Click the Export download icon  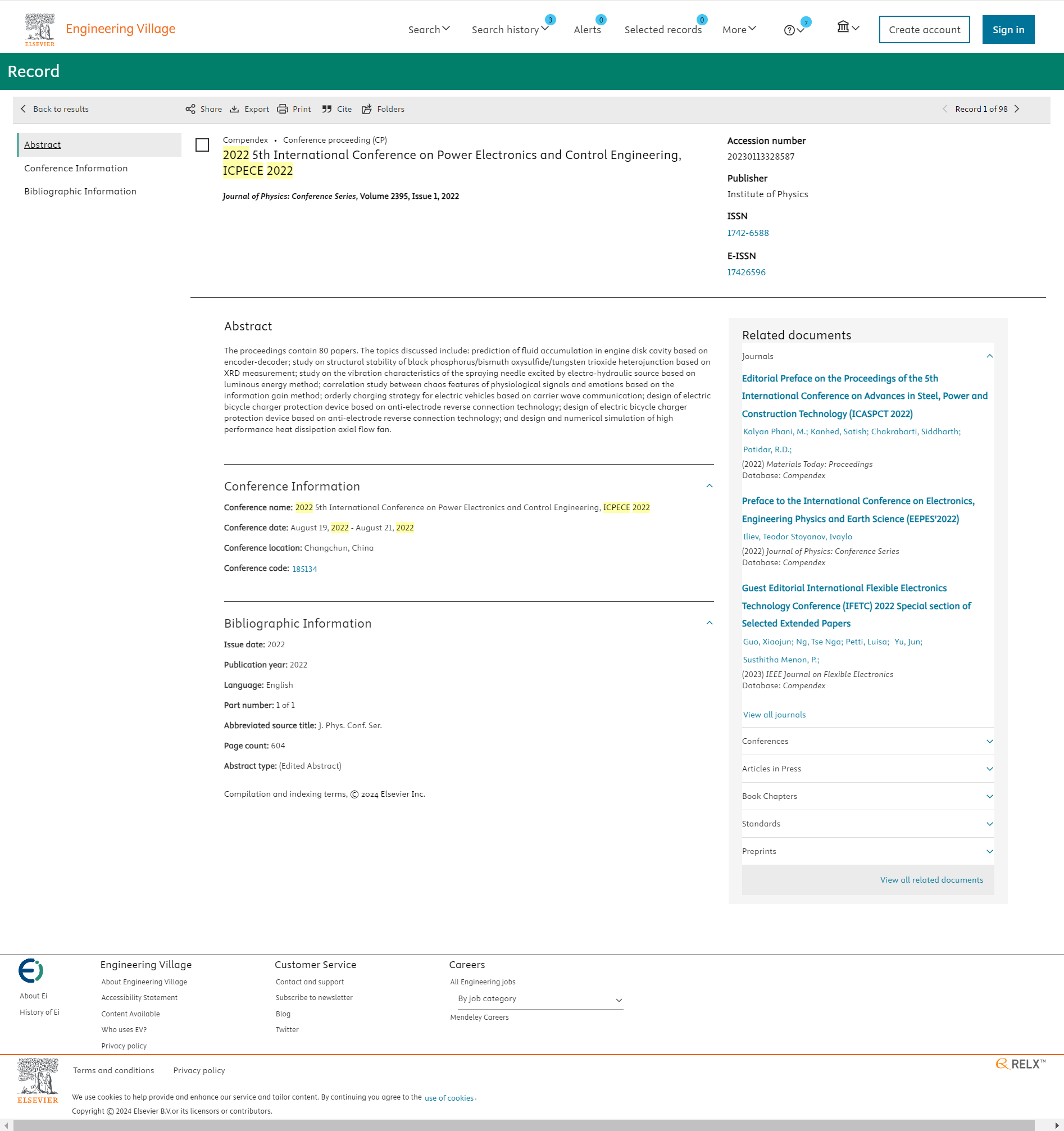click(x=234, y=109)
